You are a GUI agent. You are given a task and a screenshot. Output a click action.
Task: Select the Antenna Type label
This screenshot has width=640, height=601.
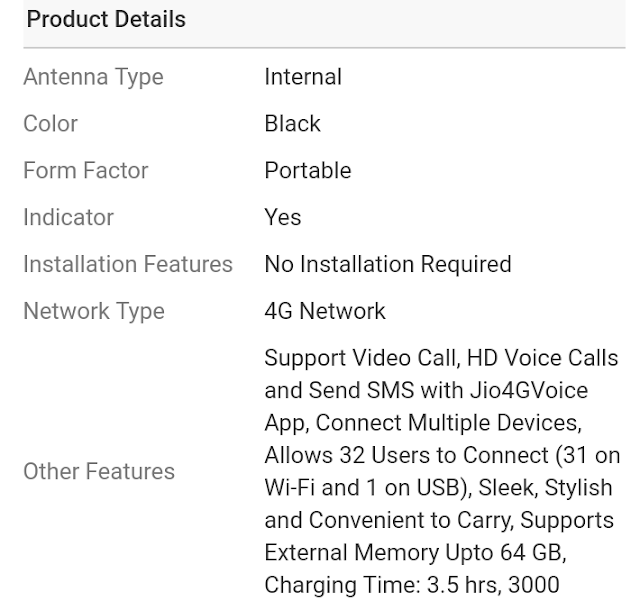point(93,77)
